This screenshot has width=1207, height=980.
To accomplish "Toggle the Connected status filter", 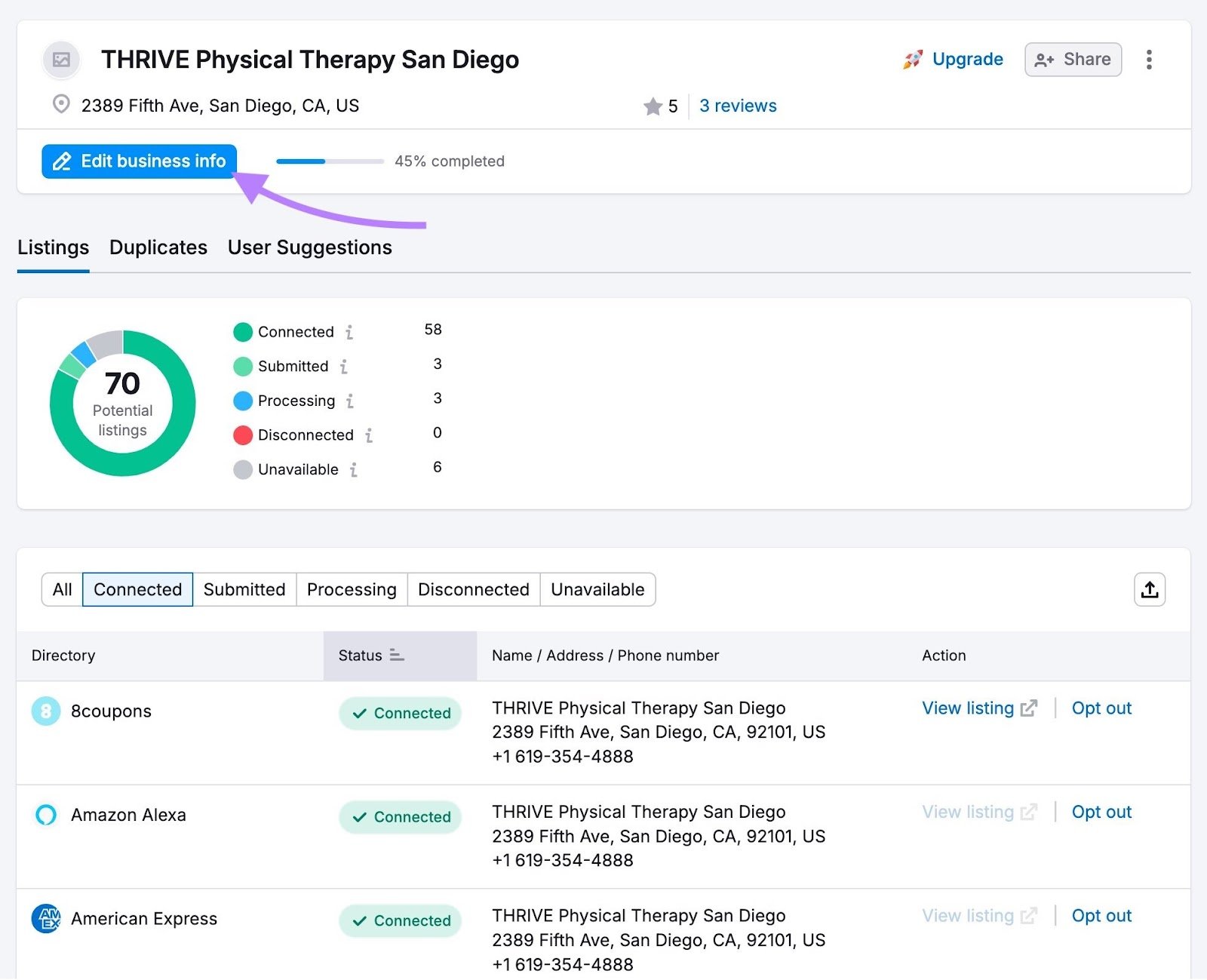I will coord(137,589).
